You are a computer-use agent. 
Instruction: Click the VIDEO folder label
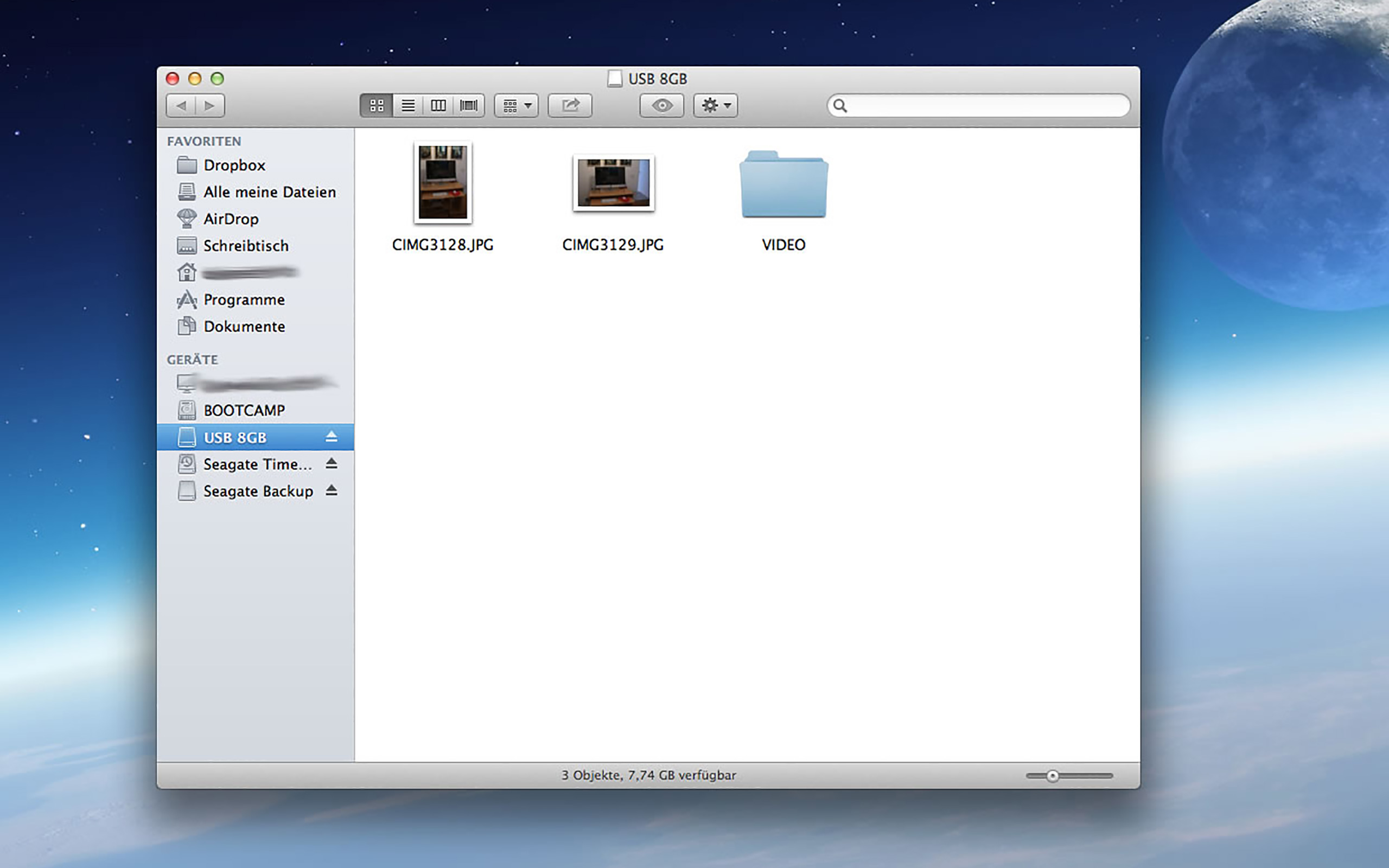tap(783, 245)
